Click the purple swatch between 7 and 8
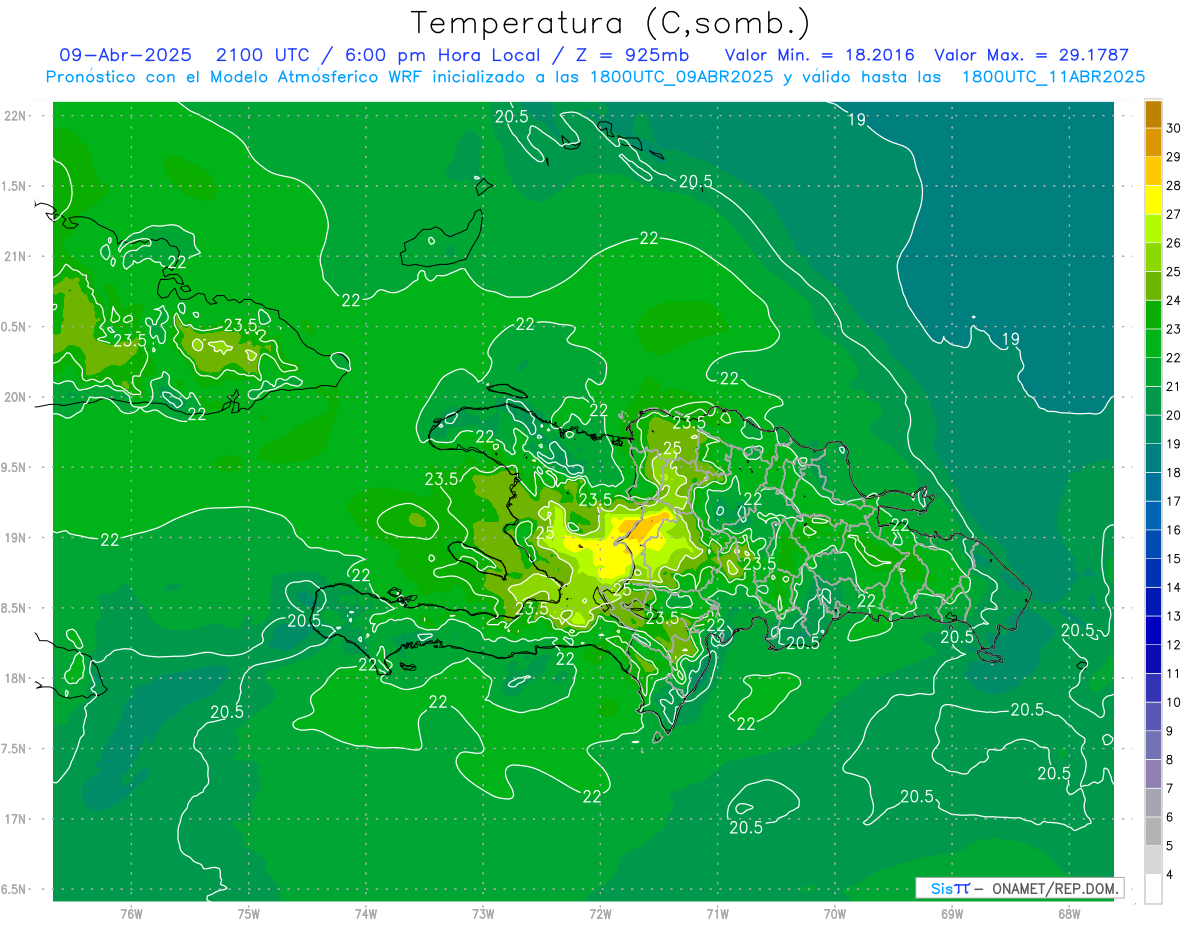 [x=1153, y=774]
